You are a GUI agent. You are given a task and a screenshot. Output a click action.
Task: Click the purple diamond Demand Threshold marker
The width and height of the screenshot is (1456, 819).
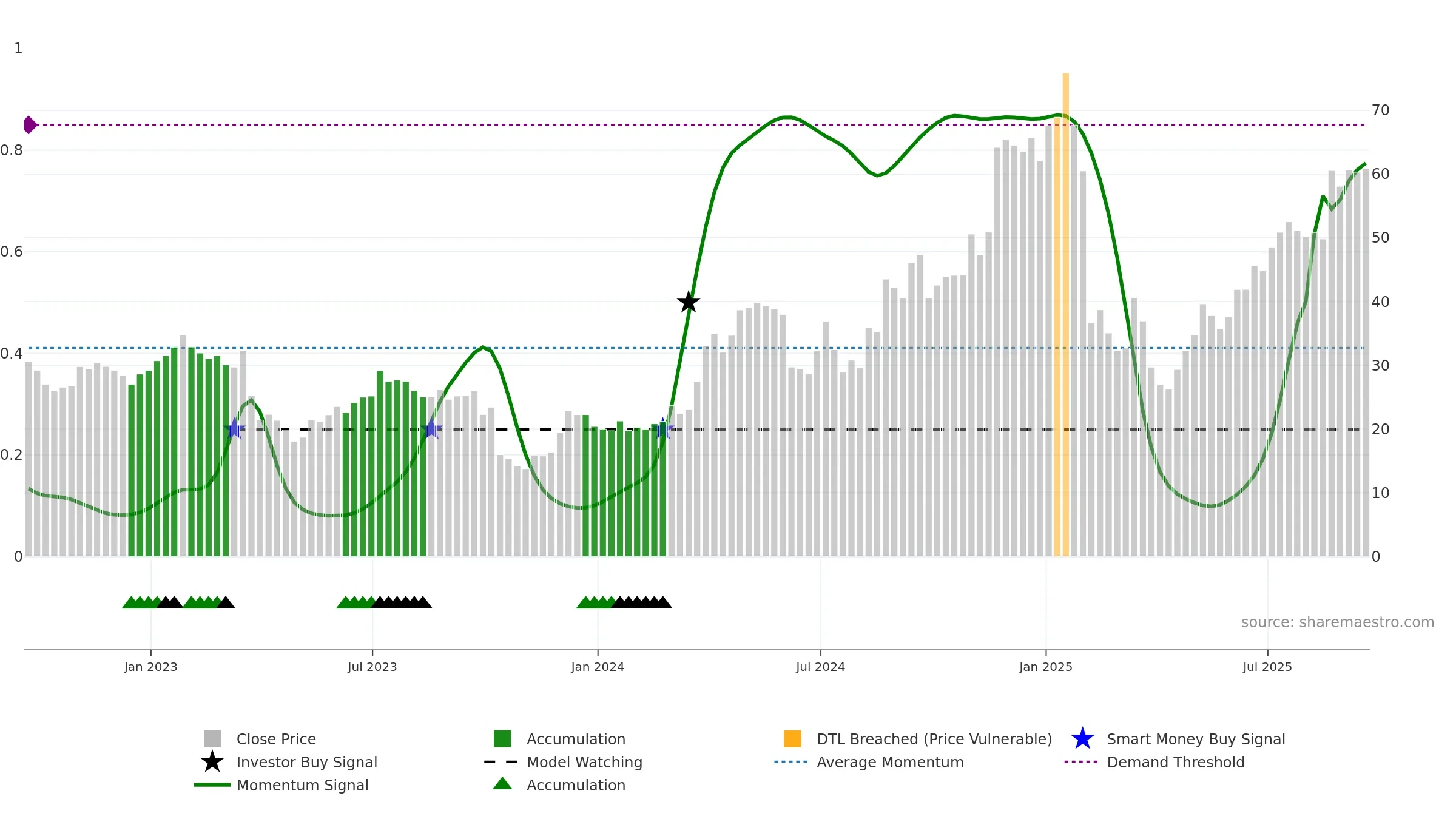[30, 125]
